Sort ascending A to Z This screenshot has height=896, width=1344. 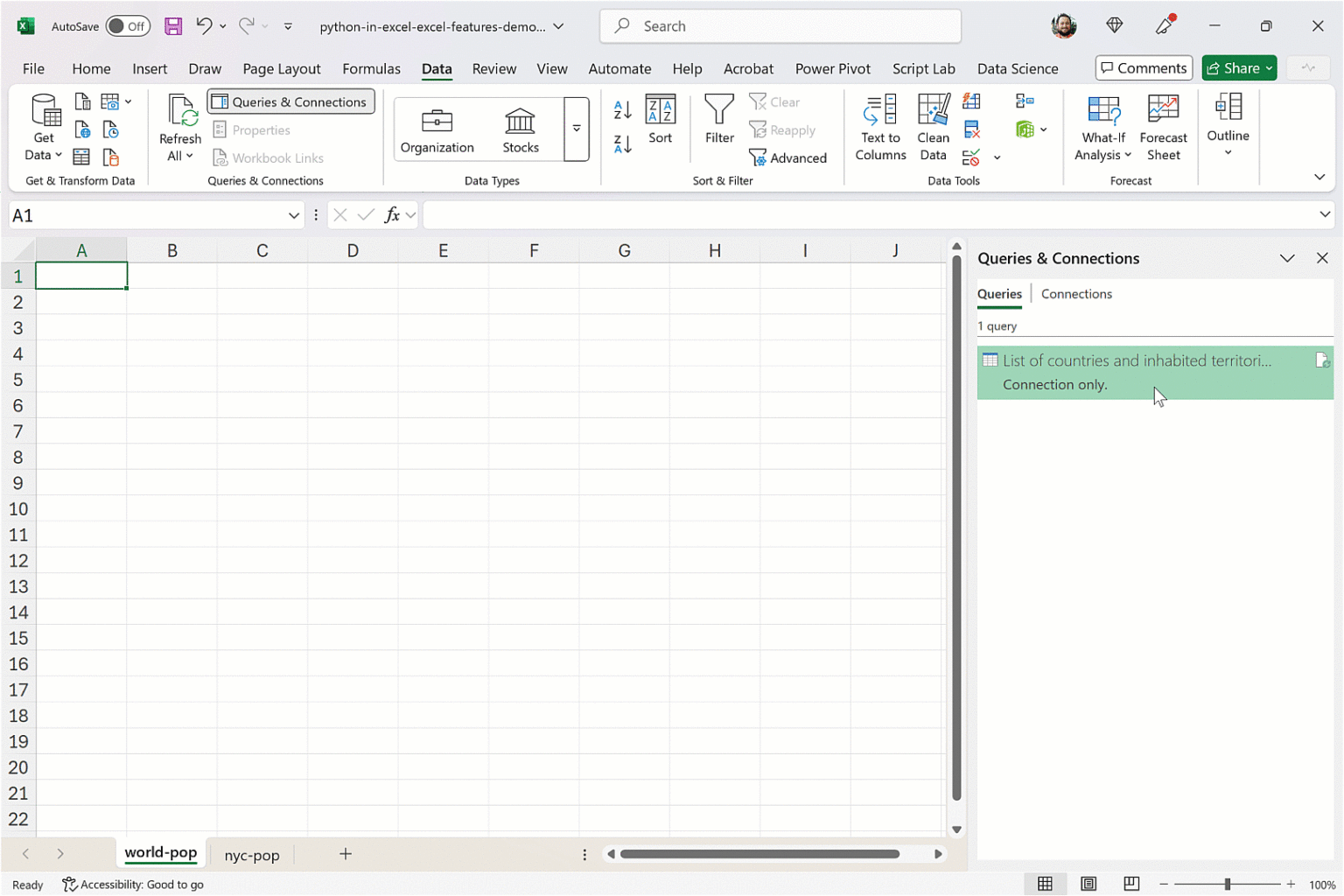622,110
